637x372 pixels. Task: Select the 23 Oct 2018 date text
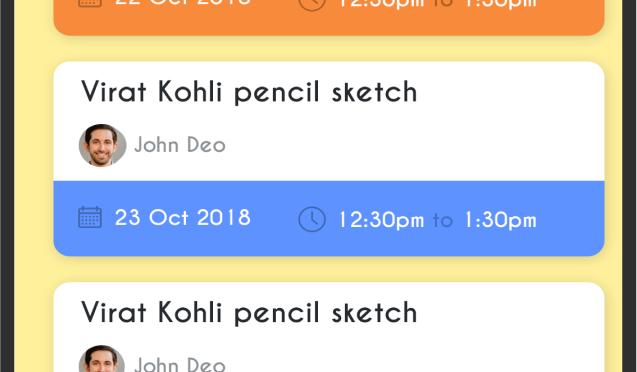tap(183, 218)
